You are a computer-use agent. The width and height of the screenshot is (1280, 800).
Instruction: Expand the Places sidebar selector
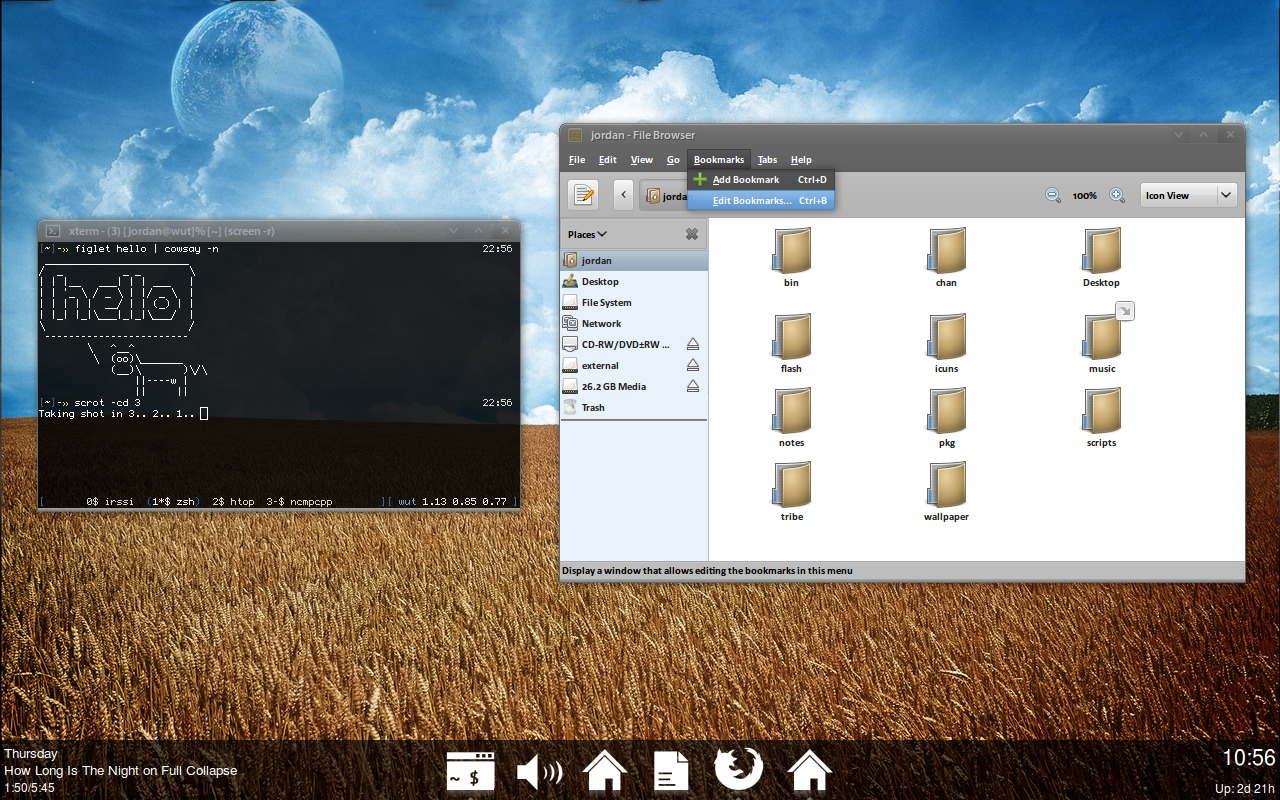click(x=587, y=235)
